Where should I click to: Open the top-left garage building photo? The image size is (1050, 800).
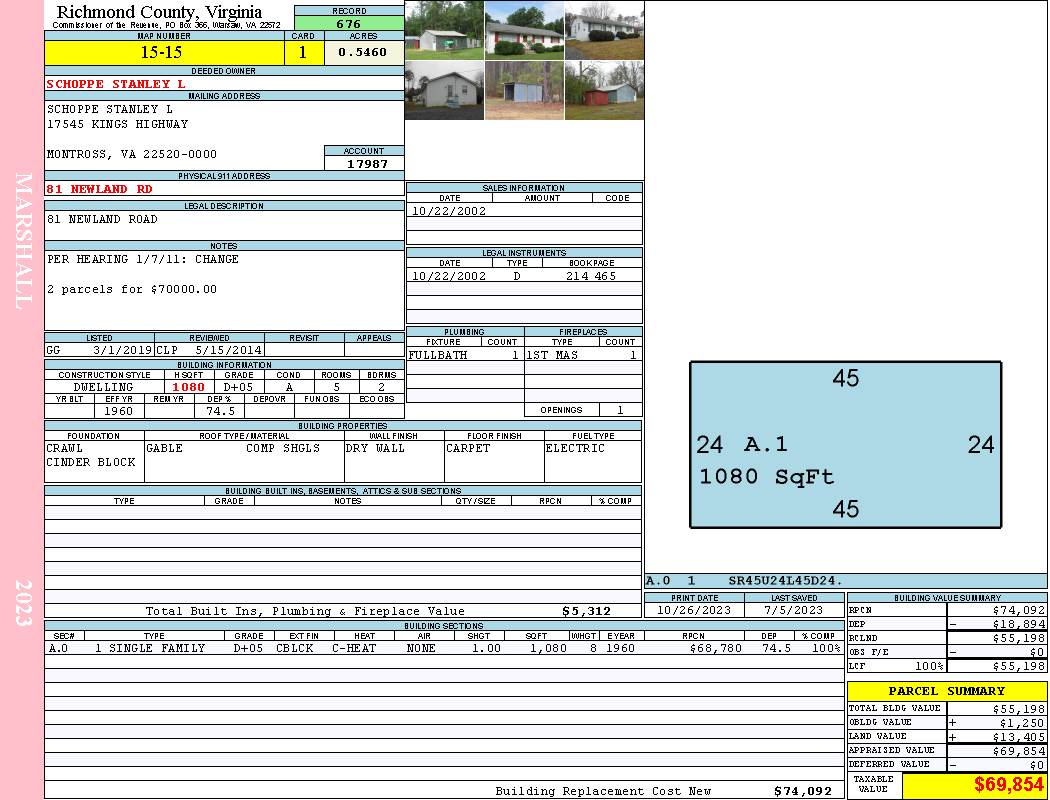444,30
